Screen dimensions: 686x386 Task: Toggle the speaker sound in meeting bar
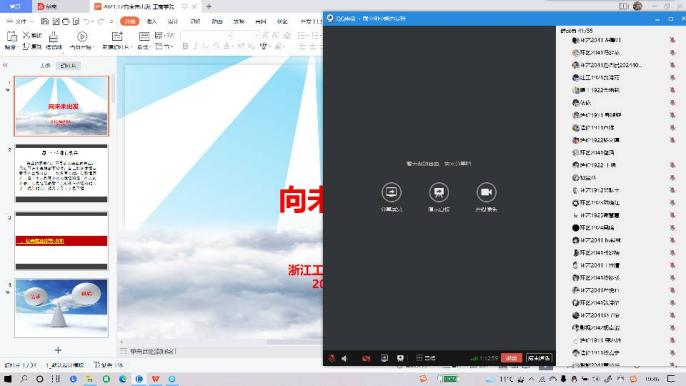345,358
